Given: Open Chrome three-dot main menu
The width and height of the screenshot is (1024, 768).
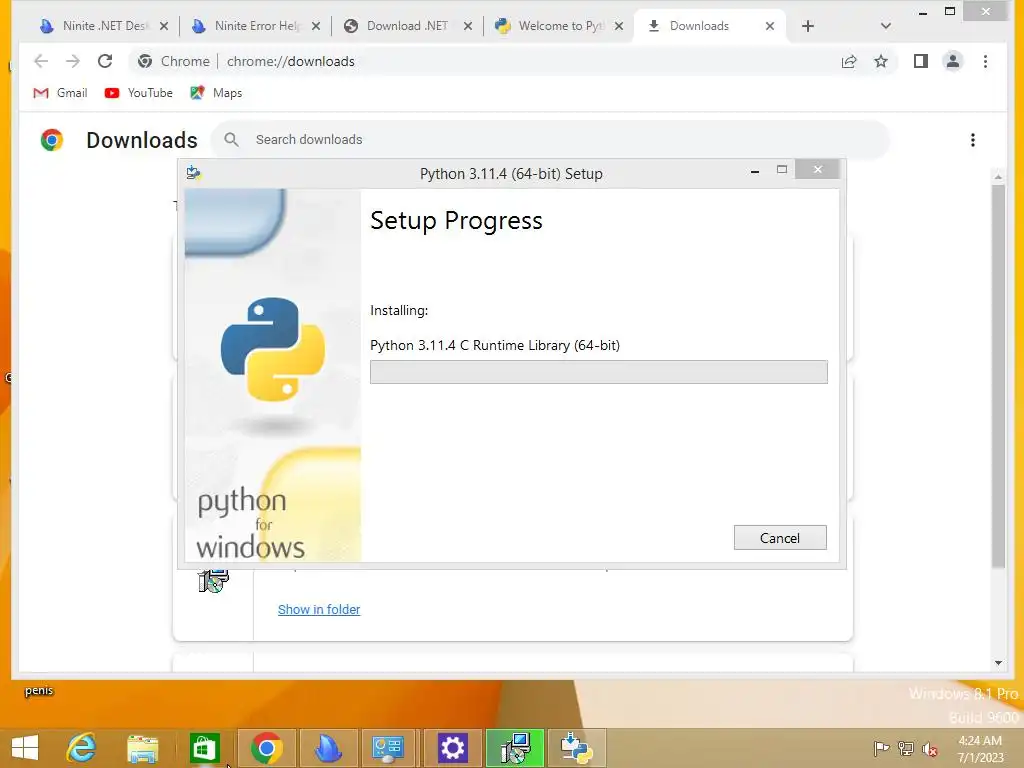Looking at the screenshot, I should tap(985, 61).
